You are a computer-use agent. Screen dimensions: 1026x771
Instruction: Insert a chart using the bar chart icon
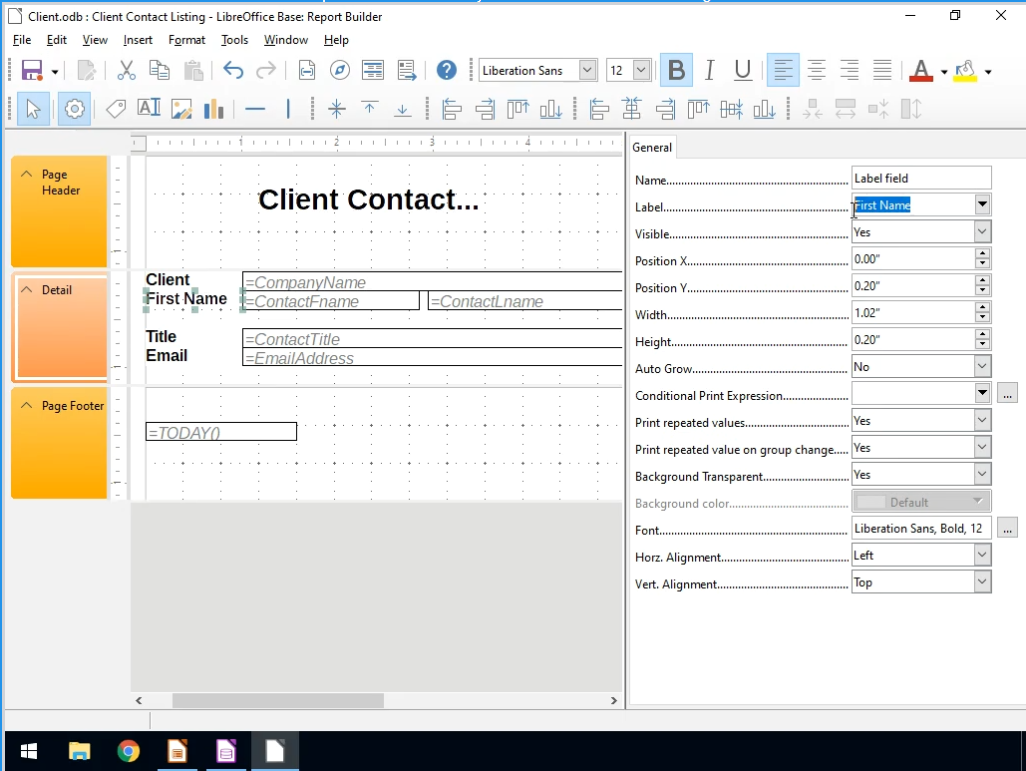213,109
